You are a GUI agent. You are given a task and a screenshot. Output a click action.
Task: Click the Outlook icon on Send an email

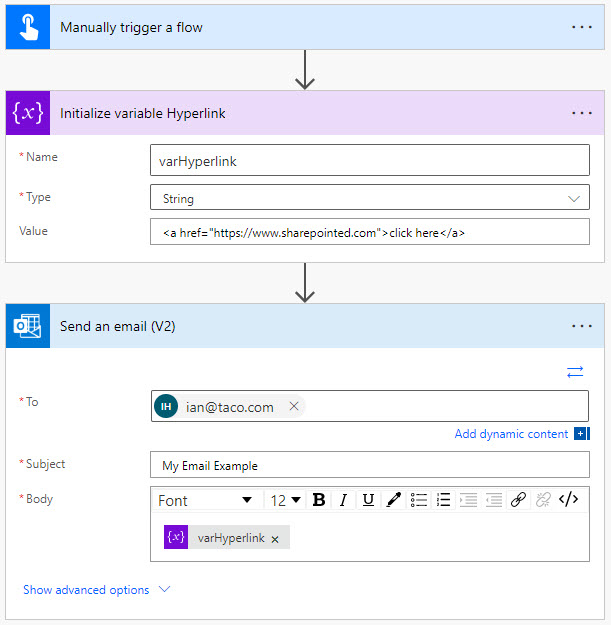28,326
